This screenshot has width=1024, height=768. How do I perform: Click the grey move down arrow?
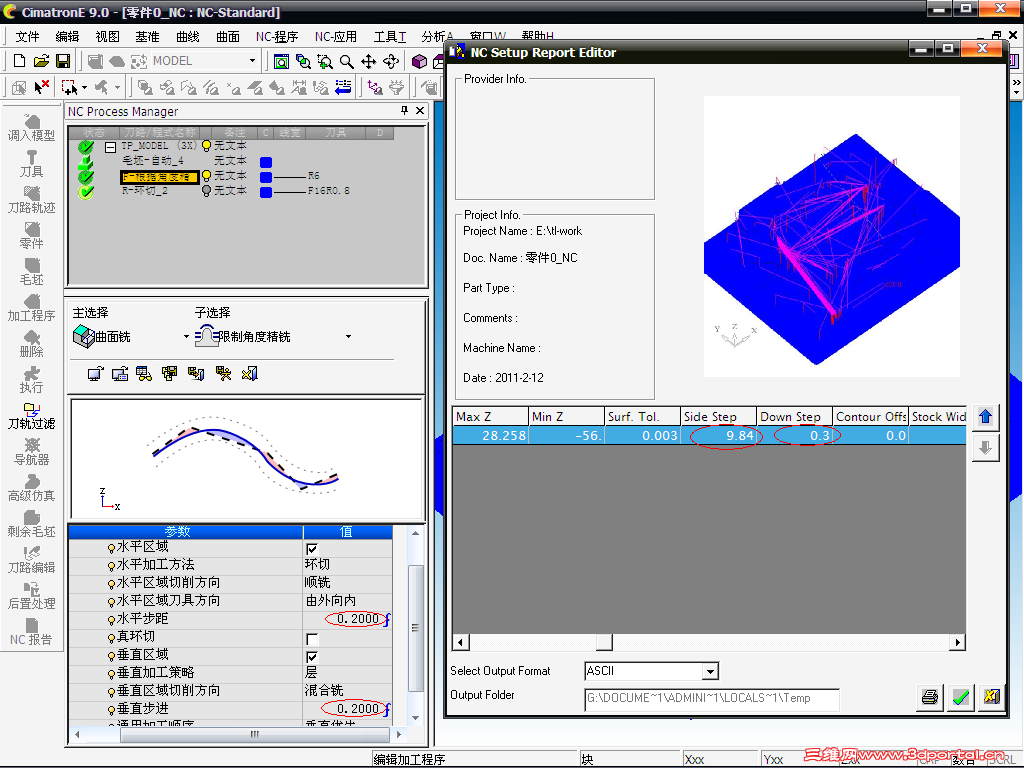coord(985,448)
